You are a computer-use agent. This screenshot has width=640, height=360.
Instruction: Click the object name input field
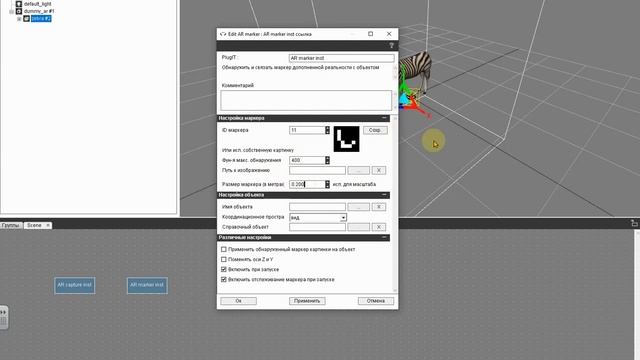[317, 207]
